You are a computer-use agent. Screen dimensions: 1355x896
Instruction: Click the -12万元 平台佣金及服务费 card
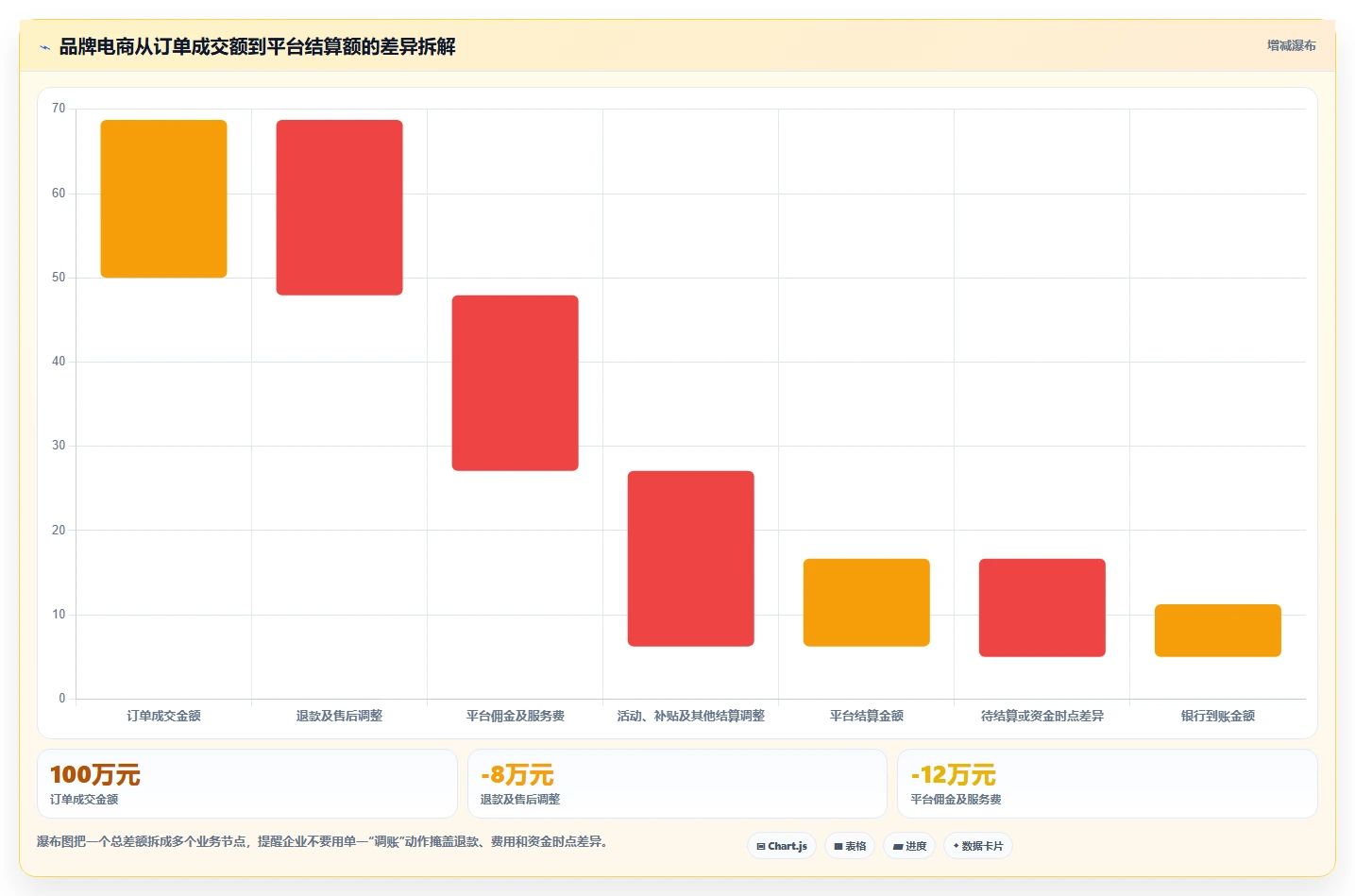[1107, 784]
